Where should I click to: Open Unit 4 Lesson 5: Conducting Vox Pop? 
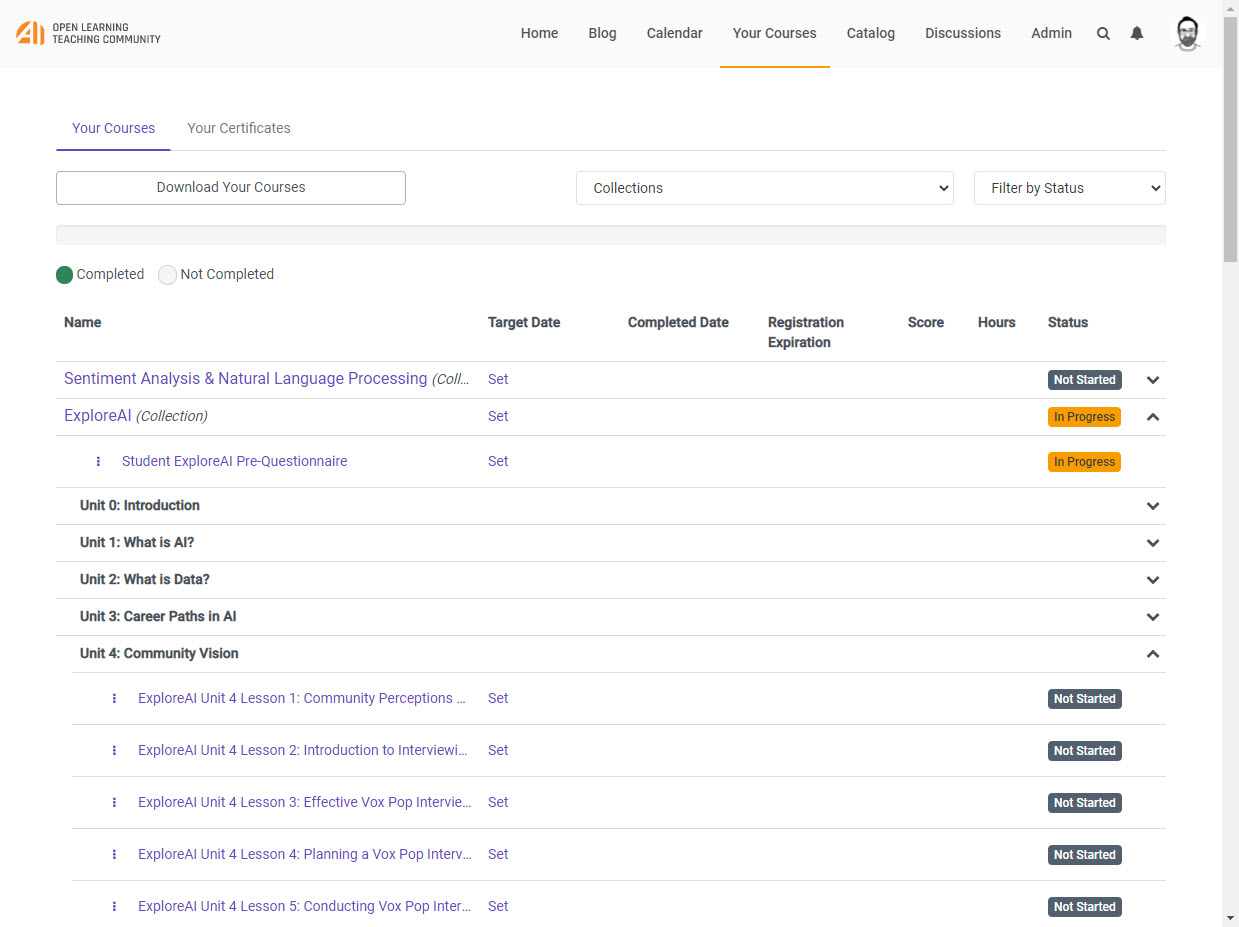coord(305,906)
